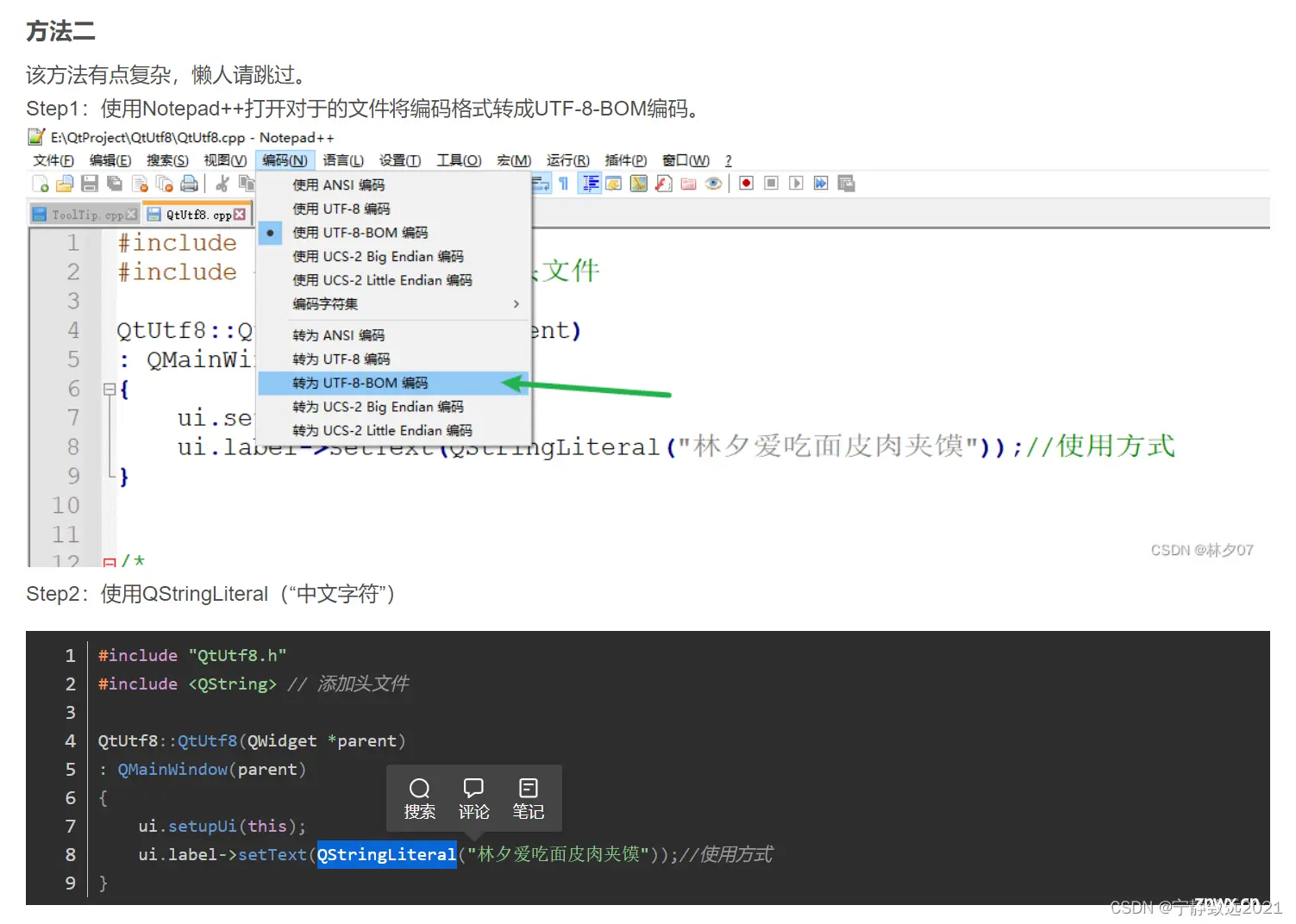Click the highlighted QStringLiteral text
Viewport: 1296px width, 924px height.
click(x=386, y=854)
